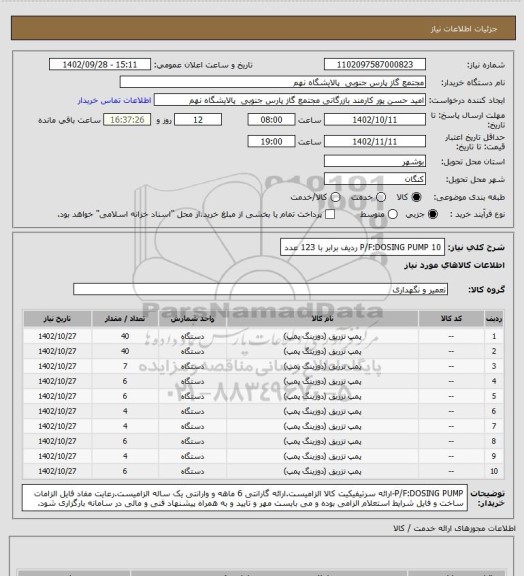The height and width of the screenshot is (576, 524).
Task: Select the متوسط purchase type radio
Action: pyautogui.click(x=392, y=214)
